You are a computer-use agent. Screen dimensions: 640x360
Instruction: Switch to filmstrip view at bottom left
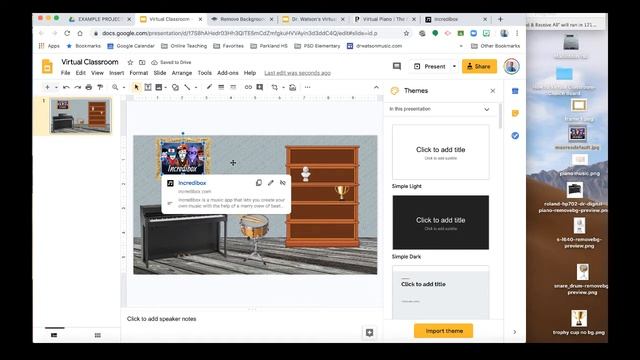click(54, 335)
